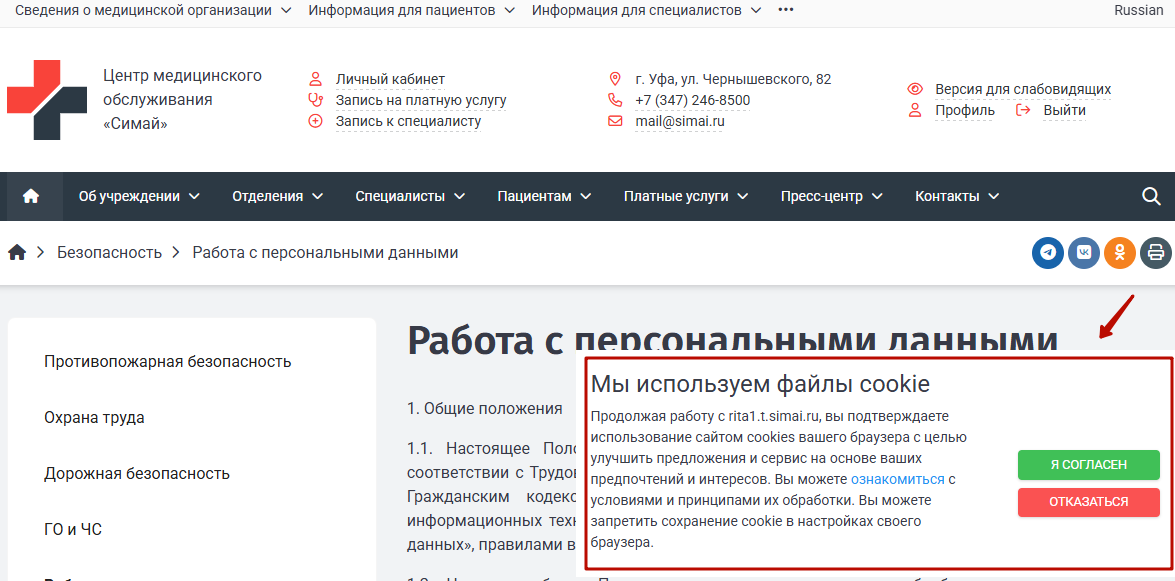Screen dimensions: 1175x581
Task: Expand 'Об учреждении' dropdown menu
Action: pyautogui.click(x=139, y=196)
